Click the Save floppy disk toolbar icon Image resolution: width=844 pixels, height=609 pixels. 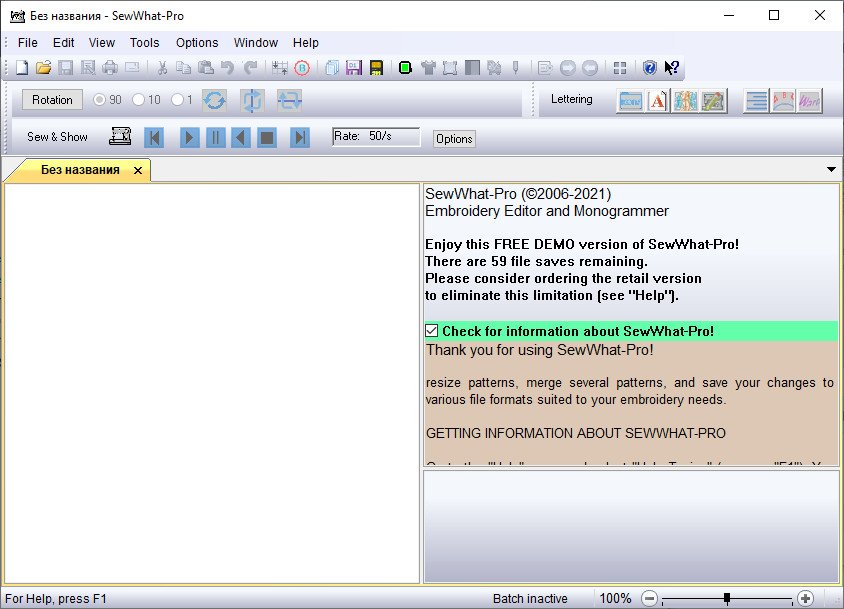(66, 68)
